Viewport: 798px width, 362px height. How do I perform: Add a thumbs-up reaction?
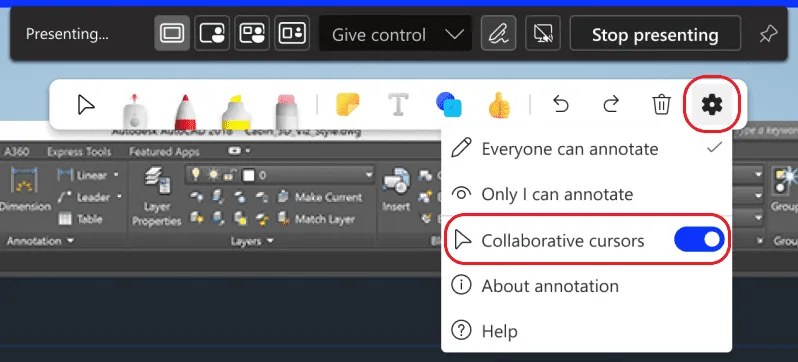click(499, 104)
